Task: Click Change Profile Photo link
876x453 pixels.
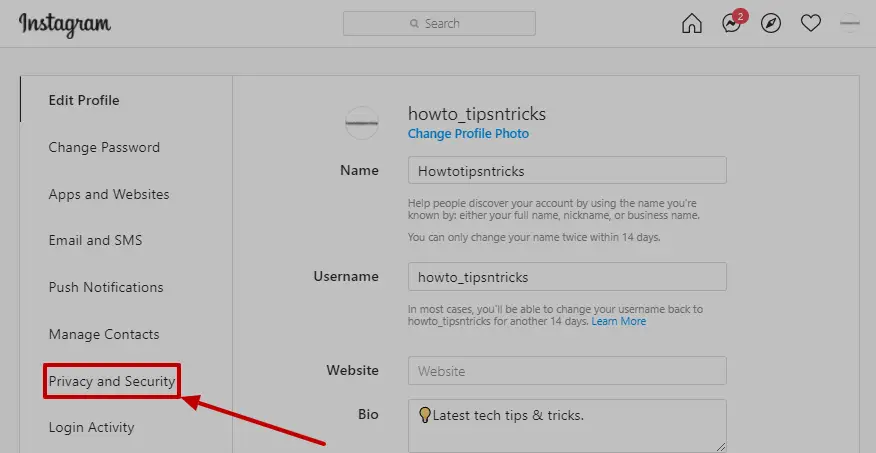Action: click(468, 133)
